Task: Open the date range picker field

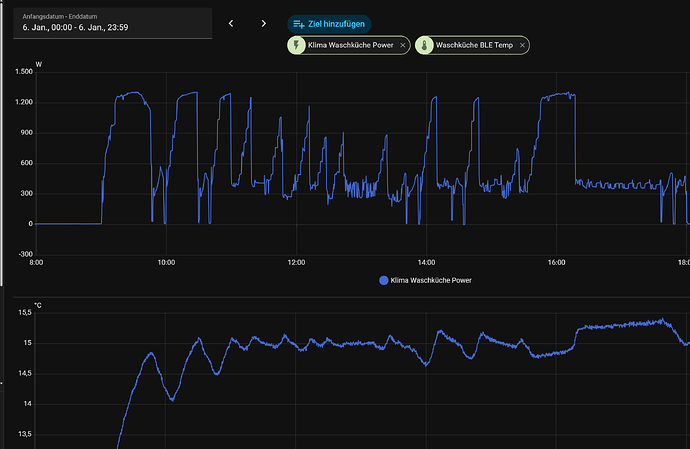Action: 112,23
